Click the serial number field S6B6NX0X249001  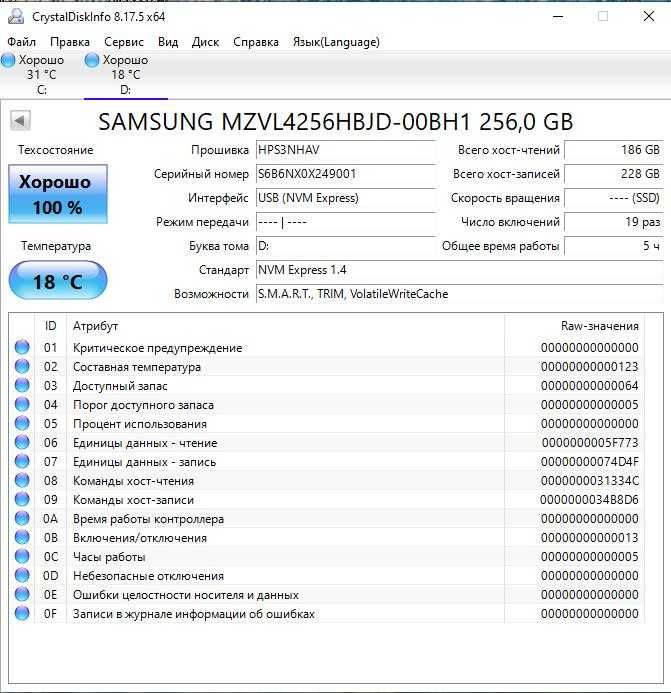coord(346,174)
